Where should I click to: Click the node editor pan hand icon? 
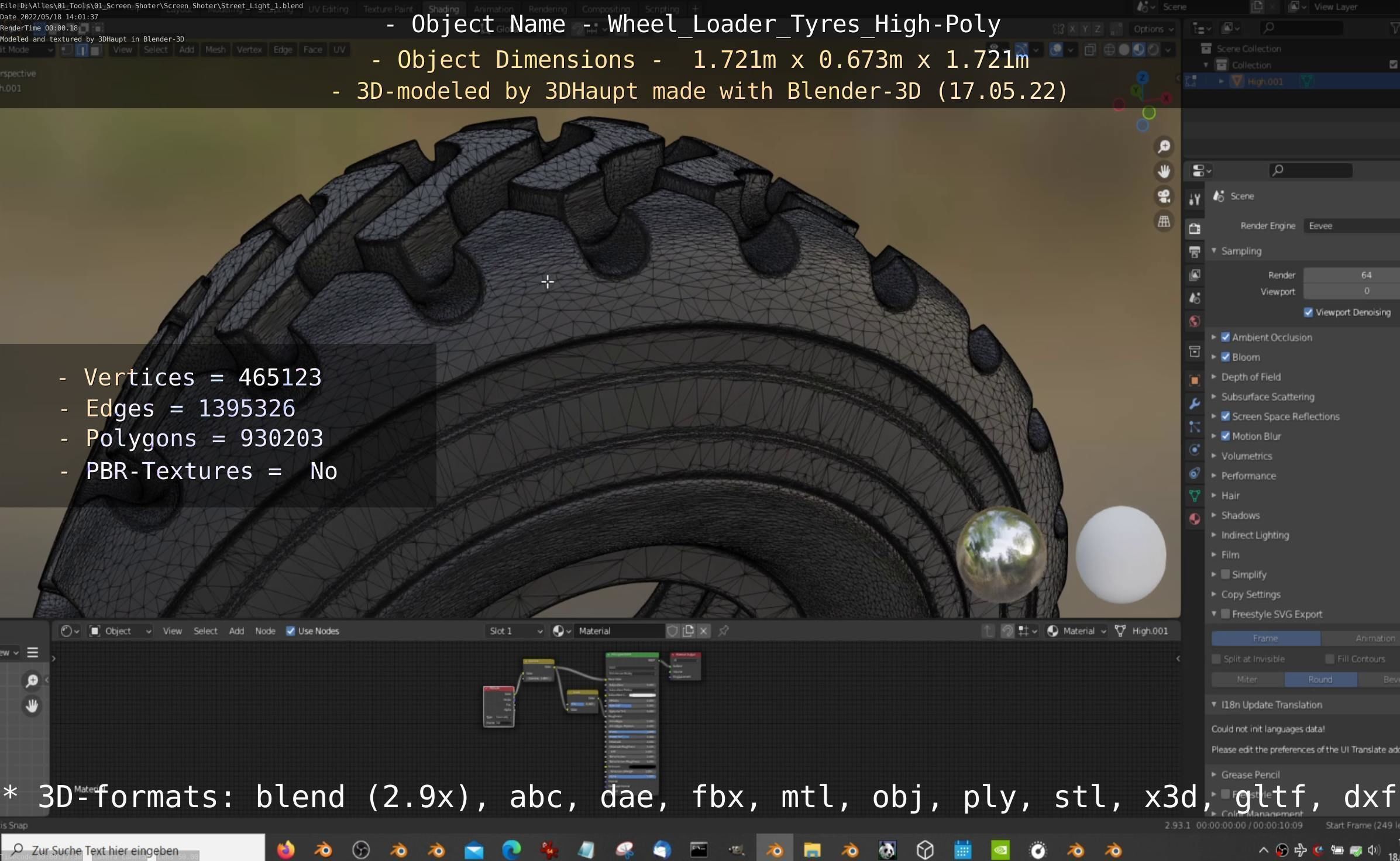[x=32, y=706]
